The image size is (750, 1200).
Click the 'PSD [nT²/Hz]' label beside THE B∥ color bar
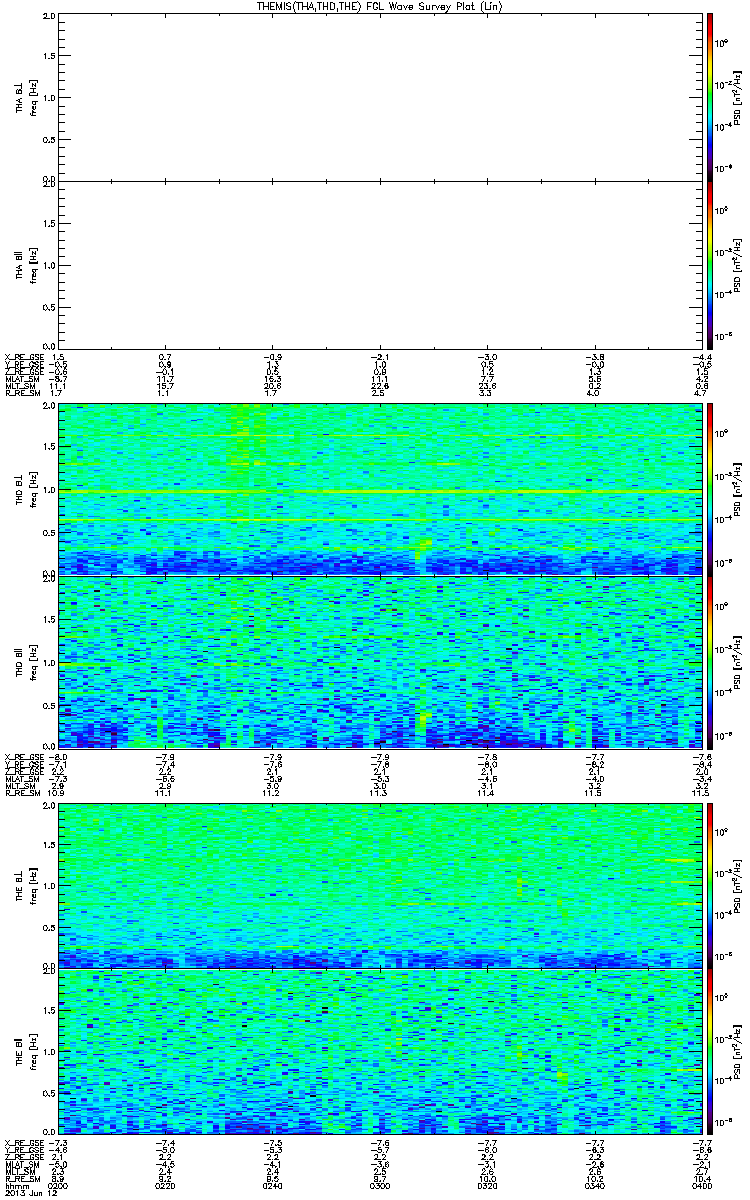tap(736, 1051)
